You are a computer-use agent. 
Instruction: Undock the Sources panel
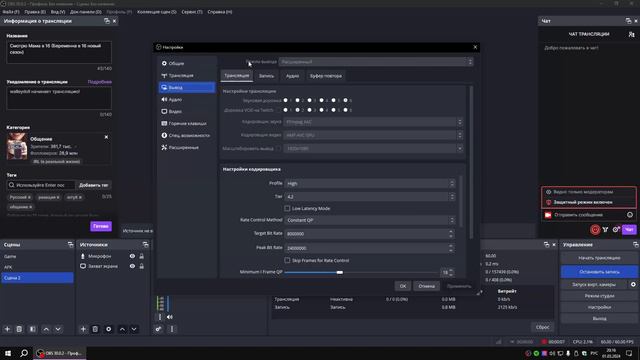(146, 244)
